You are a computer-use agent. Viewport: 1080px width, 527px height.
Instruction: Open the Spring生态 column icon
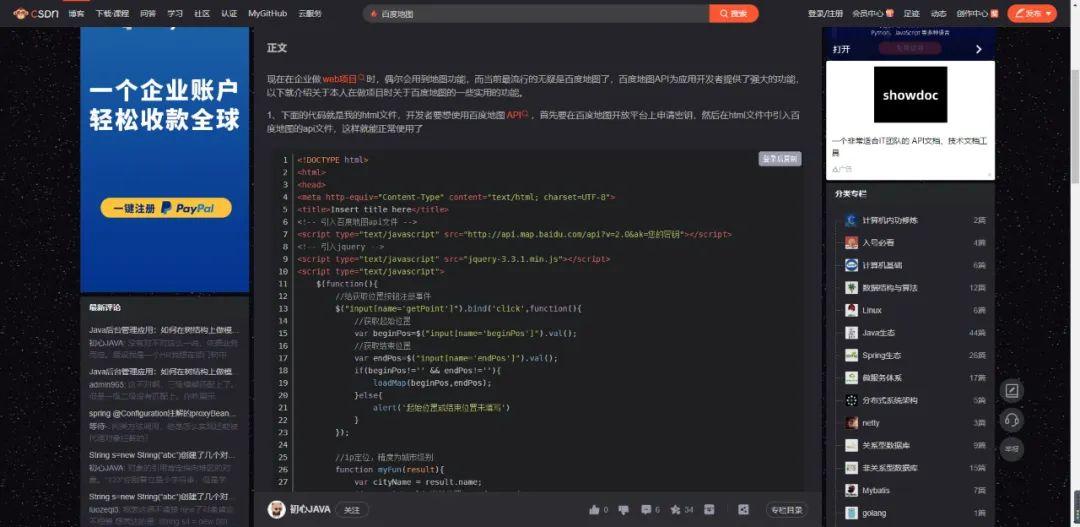pyautogui.click(x=851, y=355)
